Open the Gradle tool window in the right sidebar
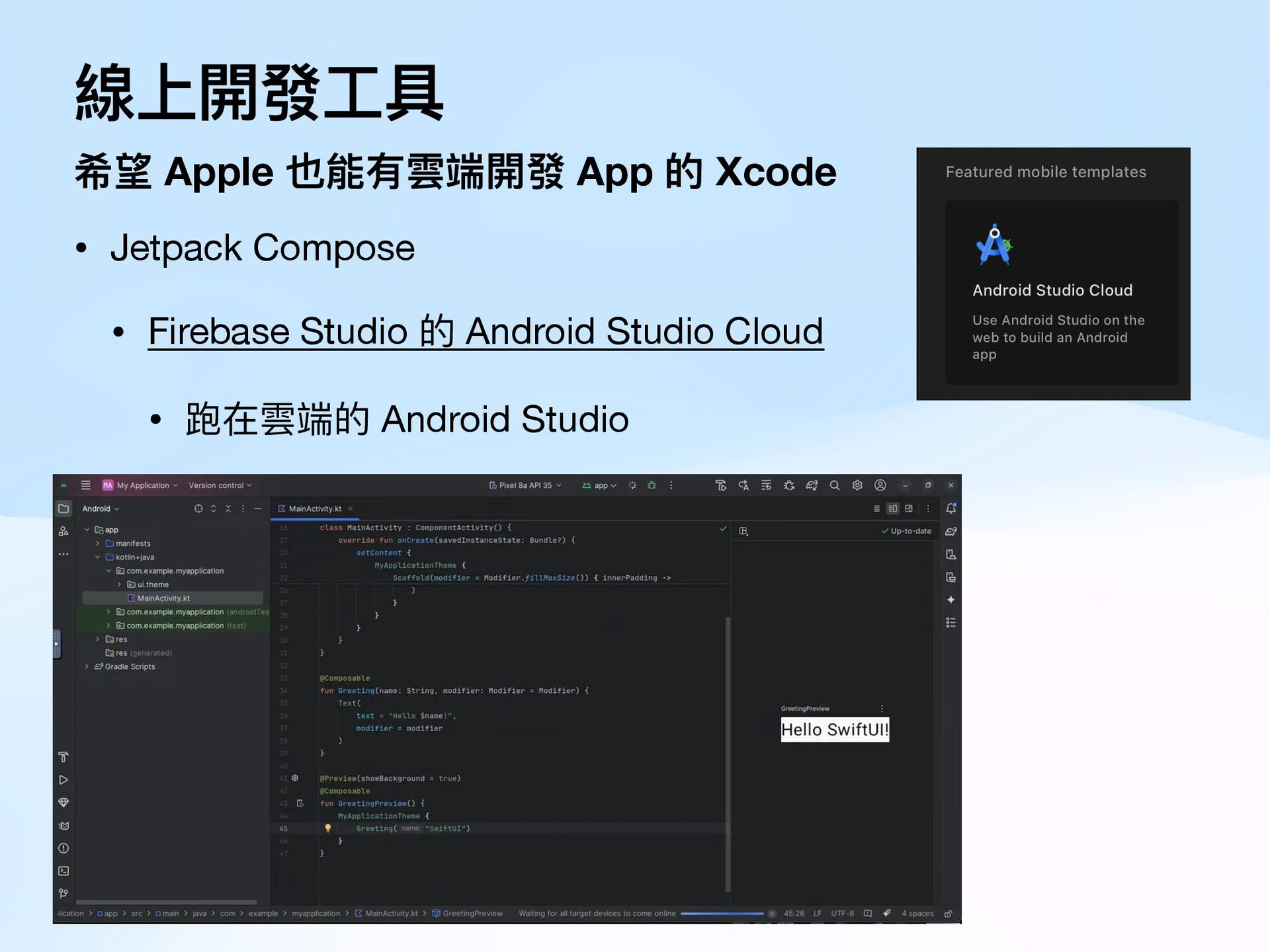Screen dimensions: 1270x952 951,532
